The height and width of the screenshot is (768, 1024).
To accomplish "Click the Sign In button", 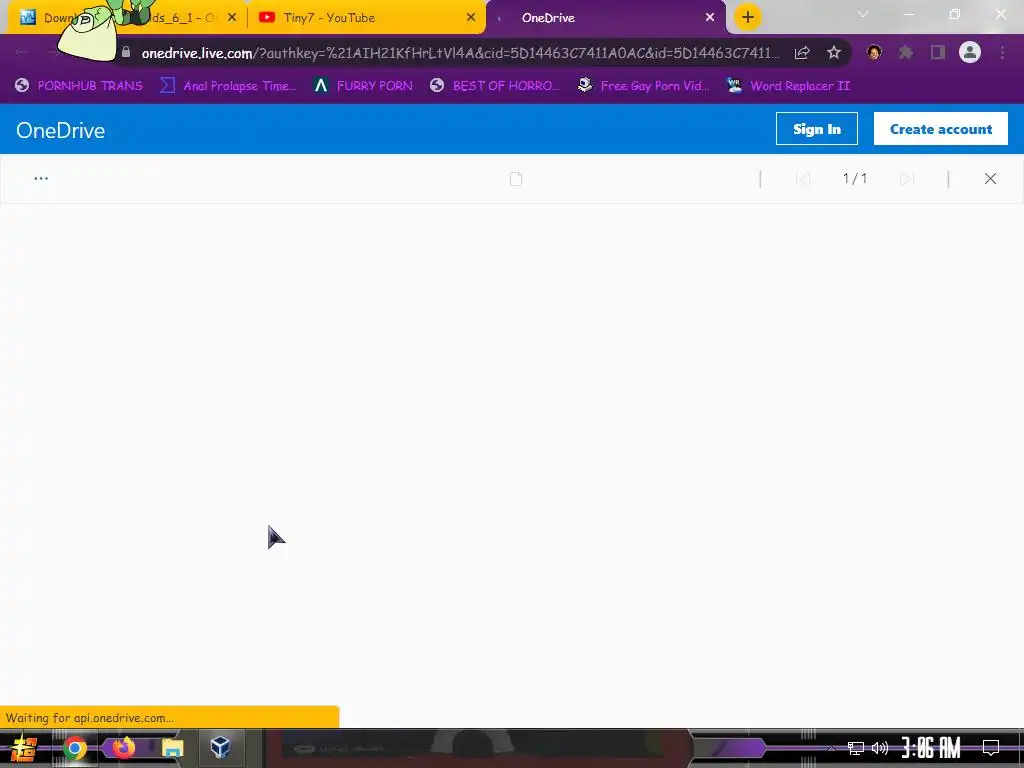I will [817, 129].
